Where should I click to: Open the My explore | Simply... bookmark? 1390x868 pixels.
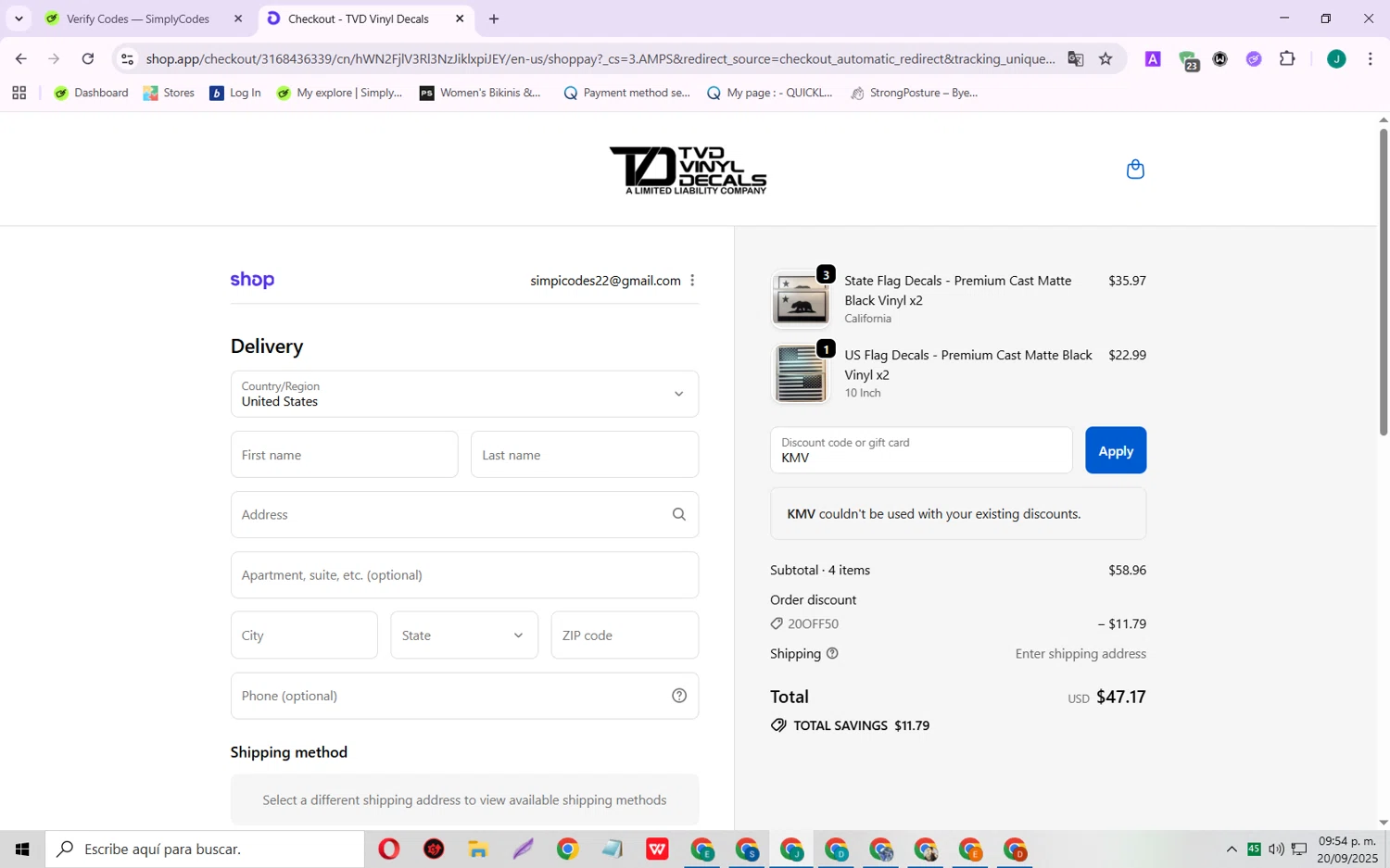point(339,93)
